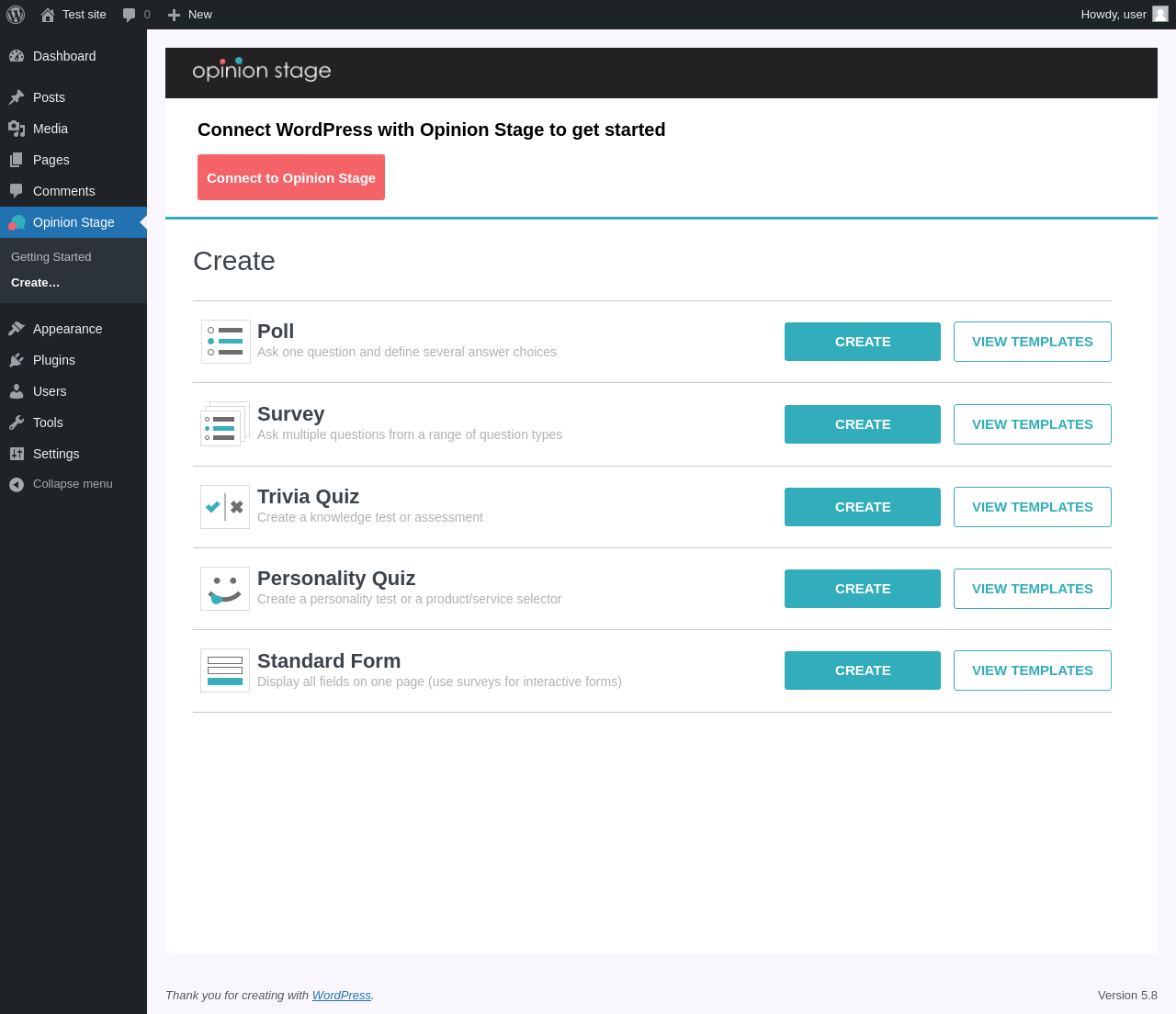The width and height of the screenshot is (1176, 1014).
Task: Open Comments menu label in sidebar
Action: 64,191
